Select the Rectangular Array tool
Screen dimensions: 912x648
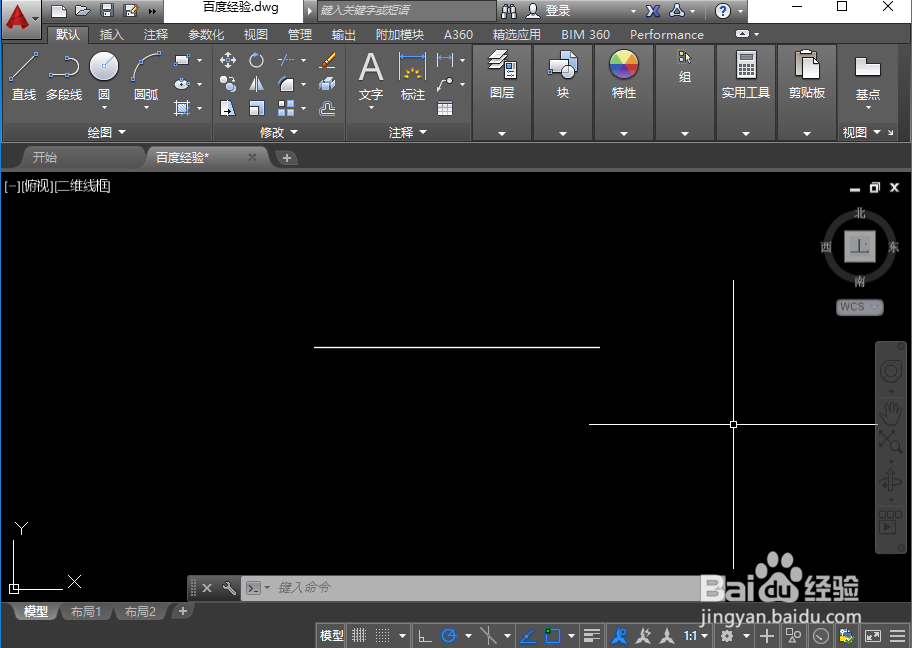point(286,108)
